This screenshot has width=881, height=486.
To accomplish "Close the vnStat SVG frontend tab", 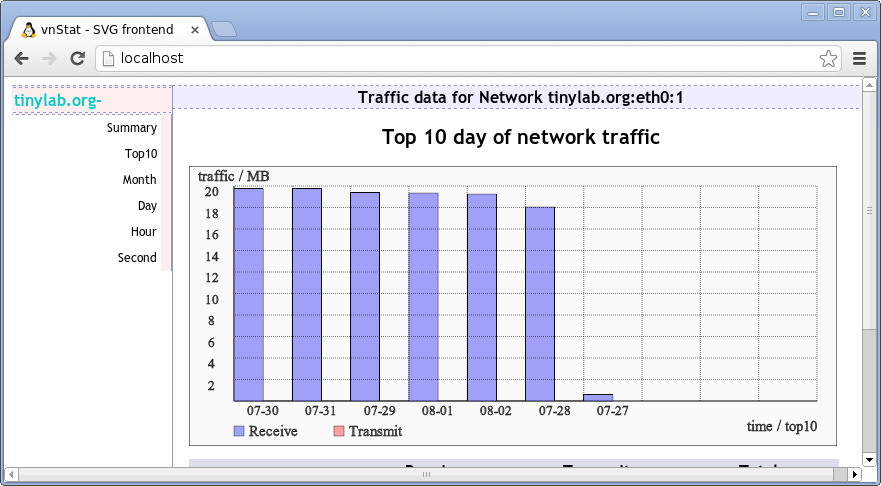I will coord(195,30).
